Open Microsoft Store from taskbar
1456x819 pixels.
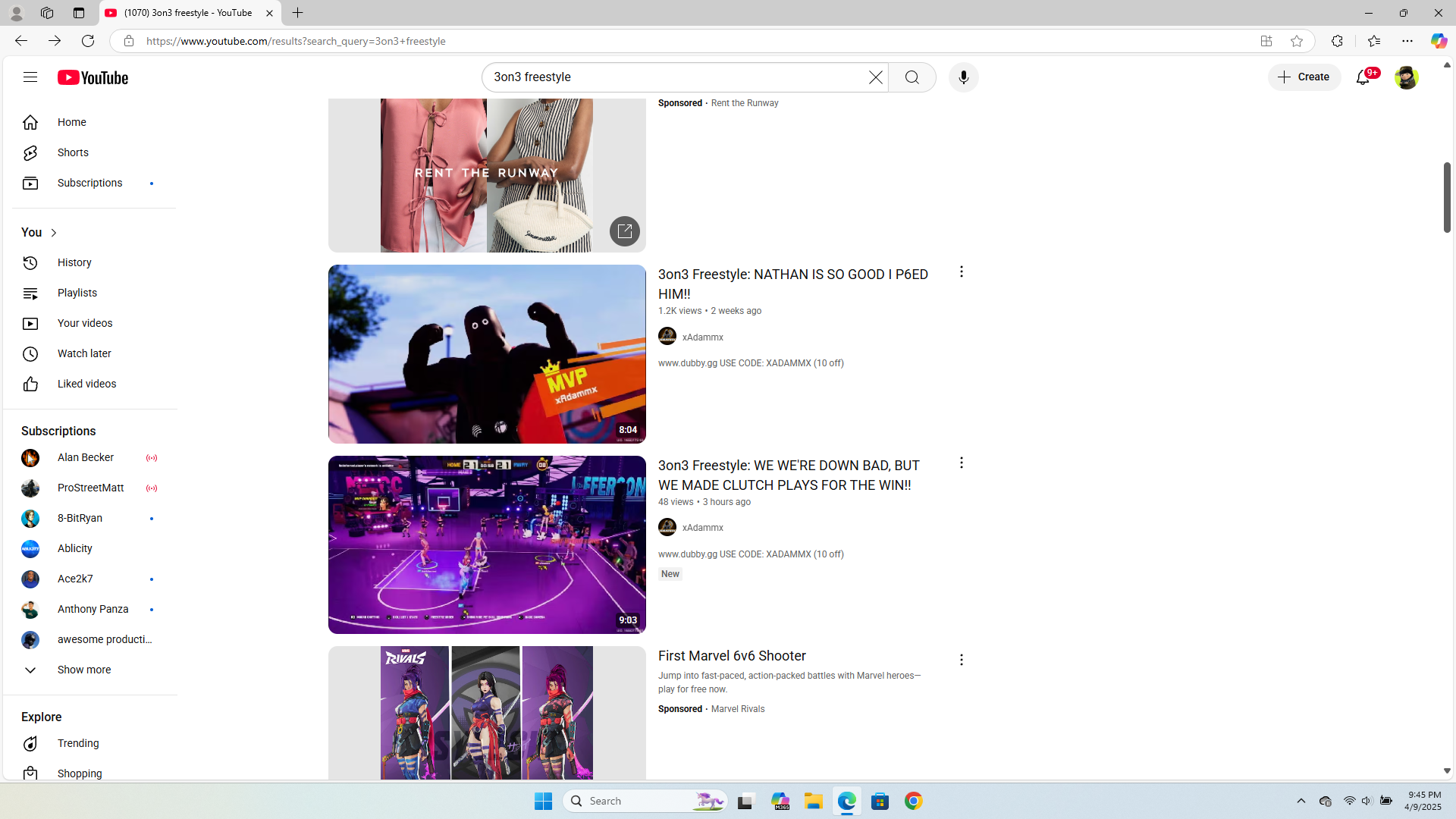[x=880, y=801]
